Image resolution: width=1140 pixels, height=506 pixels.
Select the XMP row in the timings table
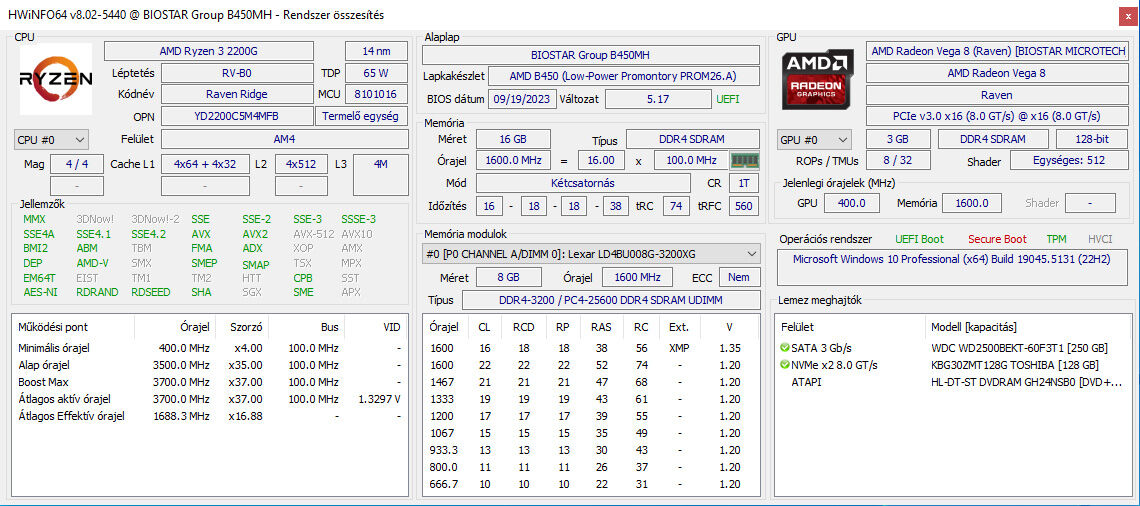[590, 348]
